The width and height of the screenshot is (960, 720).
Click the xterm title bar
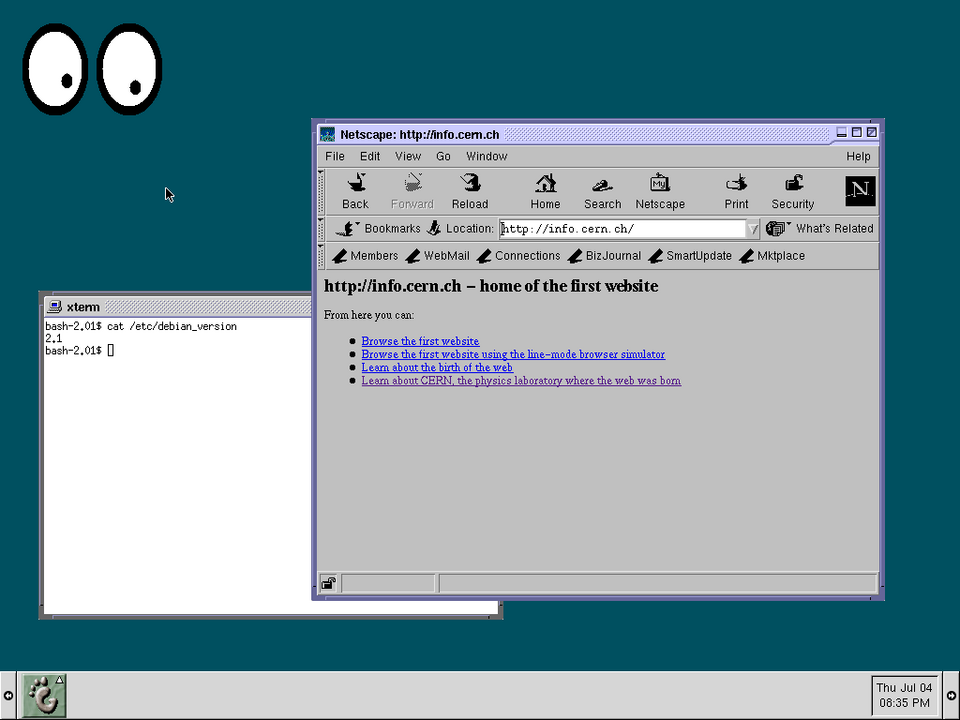click(178, 307)
